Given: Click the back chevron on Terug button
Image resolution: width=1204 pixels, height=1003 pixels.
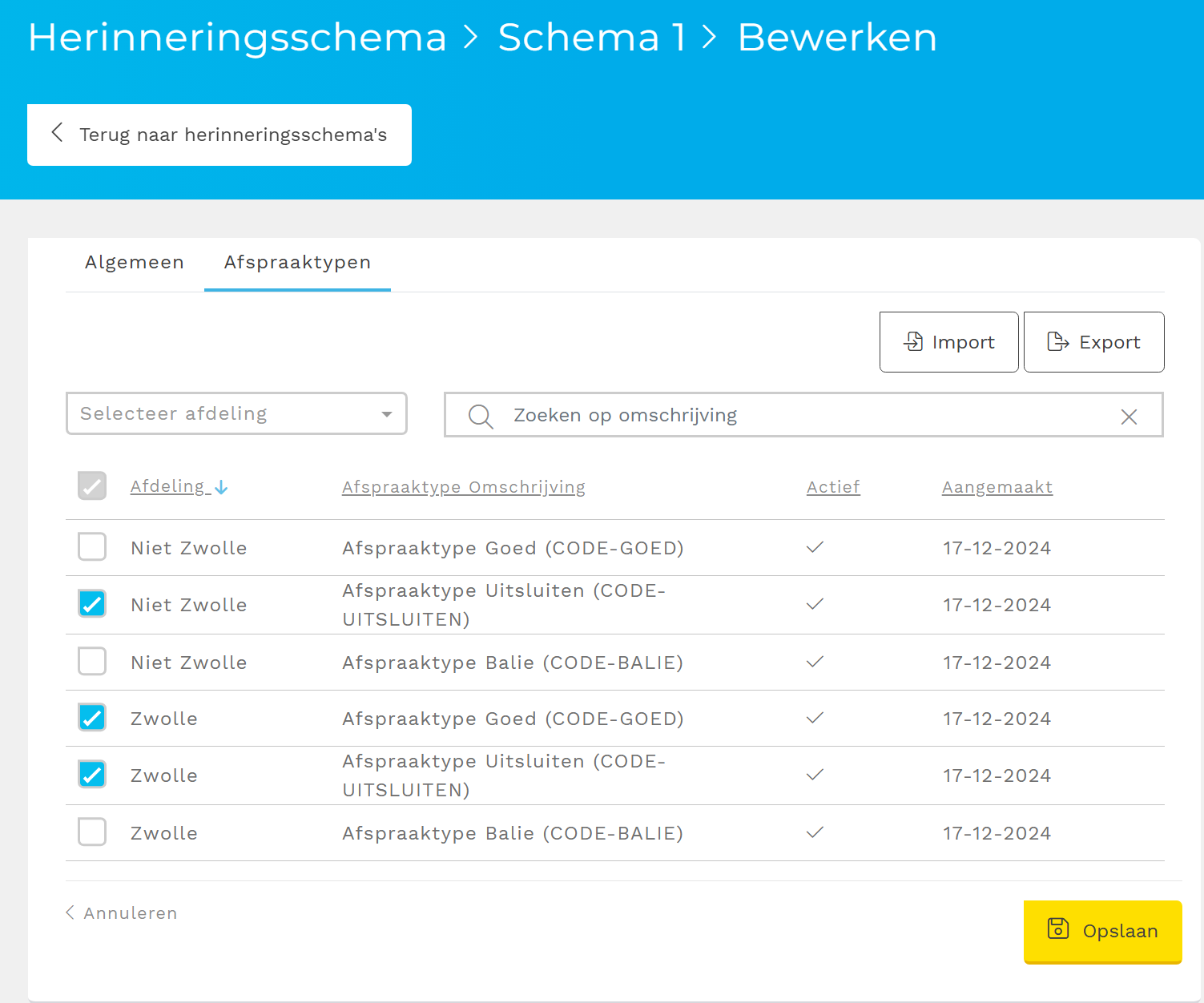Looking at the screenshot, I should (x=57, y=134).
